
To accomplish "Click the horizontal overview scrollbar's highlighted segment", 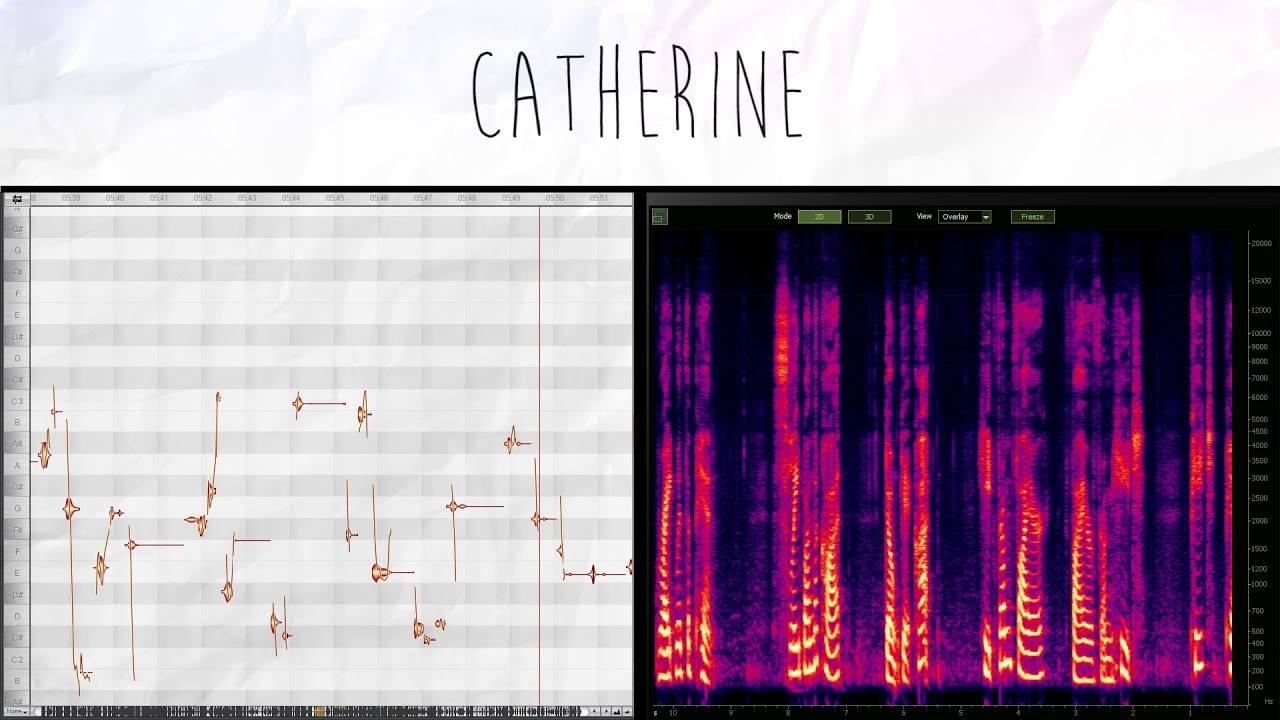I will click(319, 711).
